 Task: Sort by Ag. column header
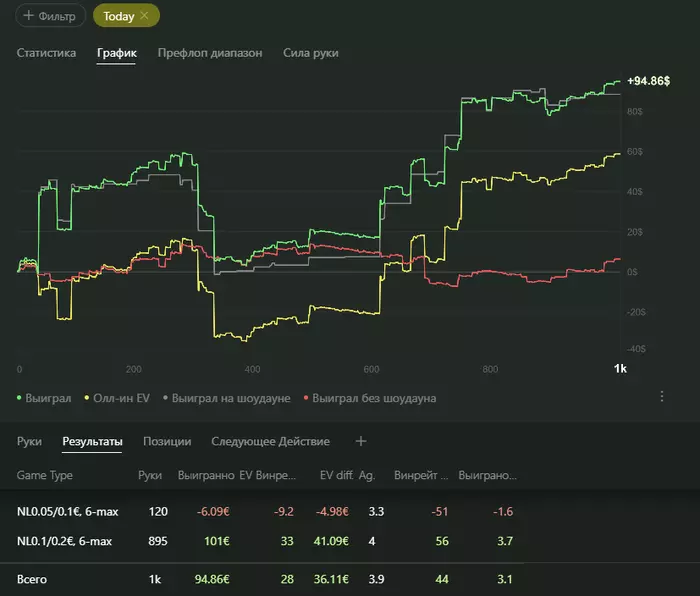(x=367, y=475)
